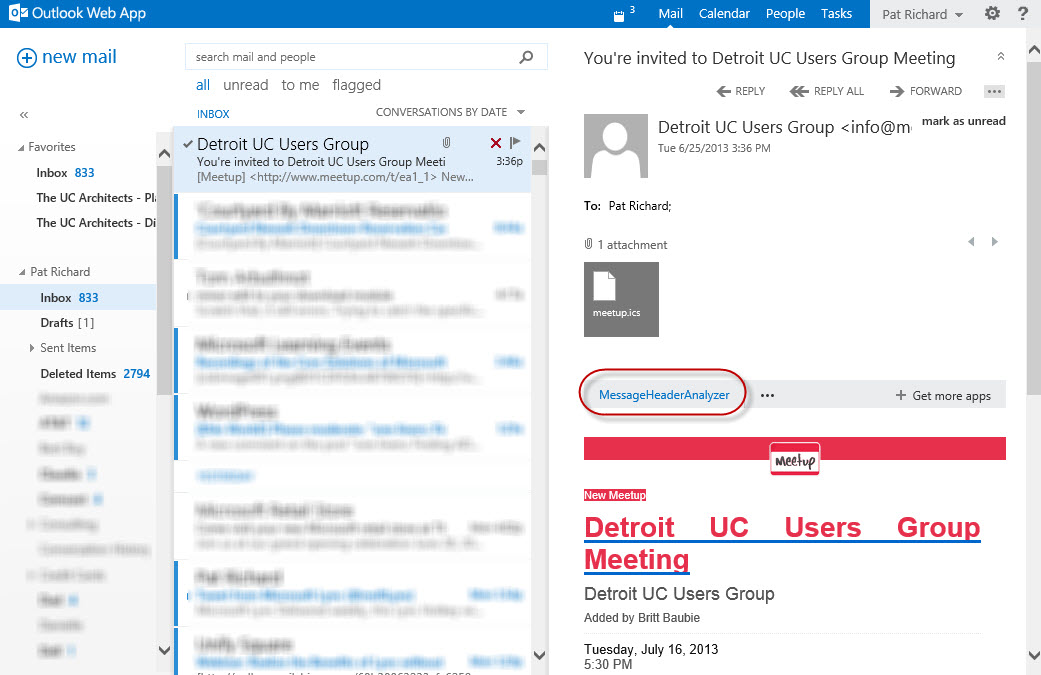Select the unread filter
This screenshot has width=1041, height=675.
pyautogui.click(x=246, y=85)
